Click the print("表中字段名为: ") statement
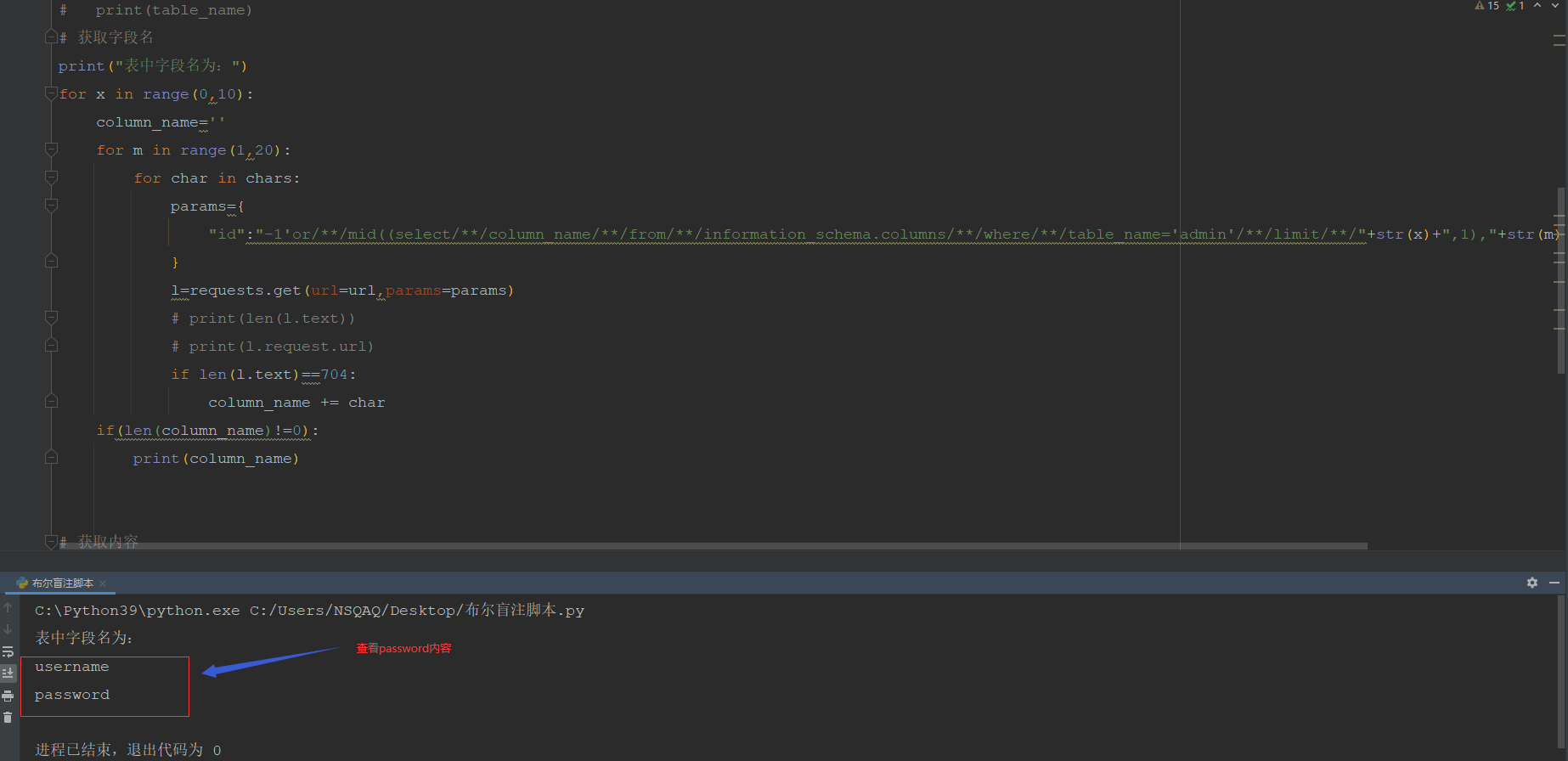The image size is (1568, 761). click(x=153, y=66)
